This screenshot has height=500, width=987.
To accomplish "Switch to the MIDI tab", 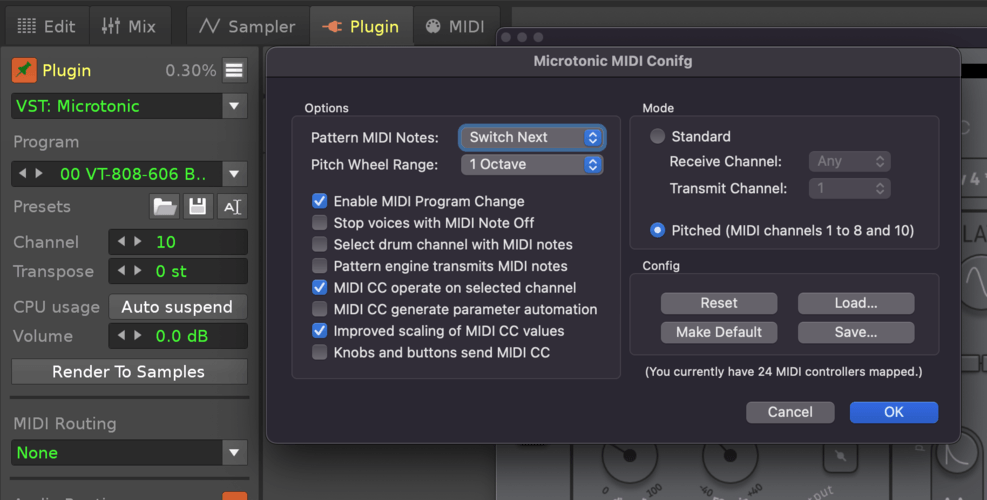I will coord(455,27).
